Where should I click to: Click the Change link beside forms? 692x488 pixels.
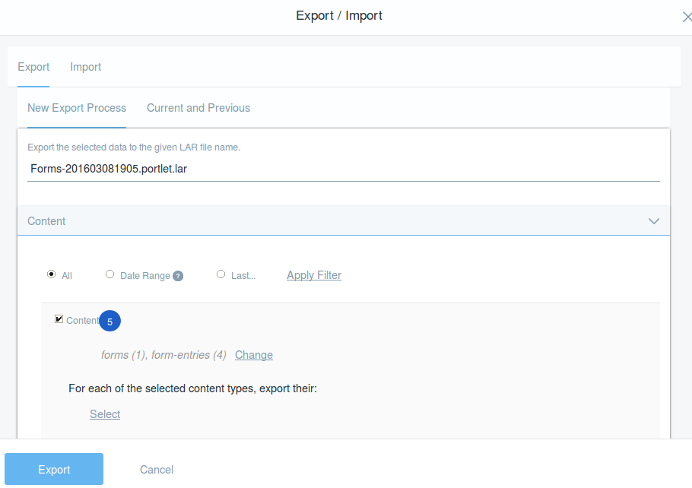pyautogui.click(x=254, y=355)
